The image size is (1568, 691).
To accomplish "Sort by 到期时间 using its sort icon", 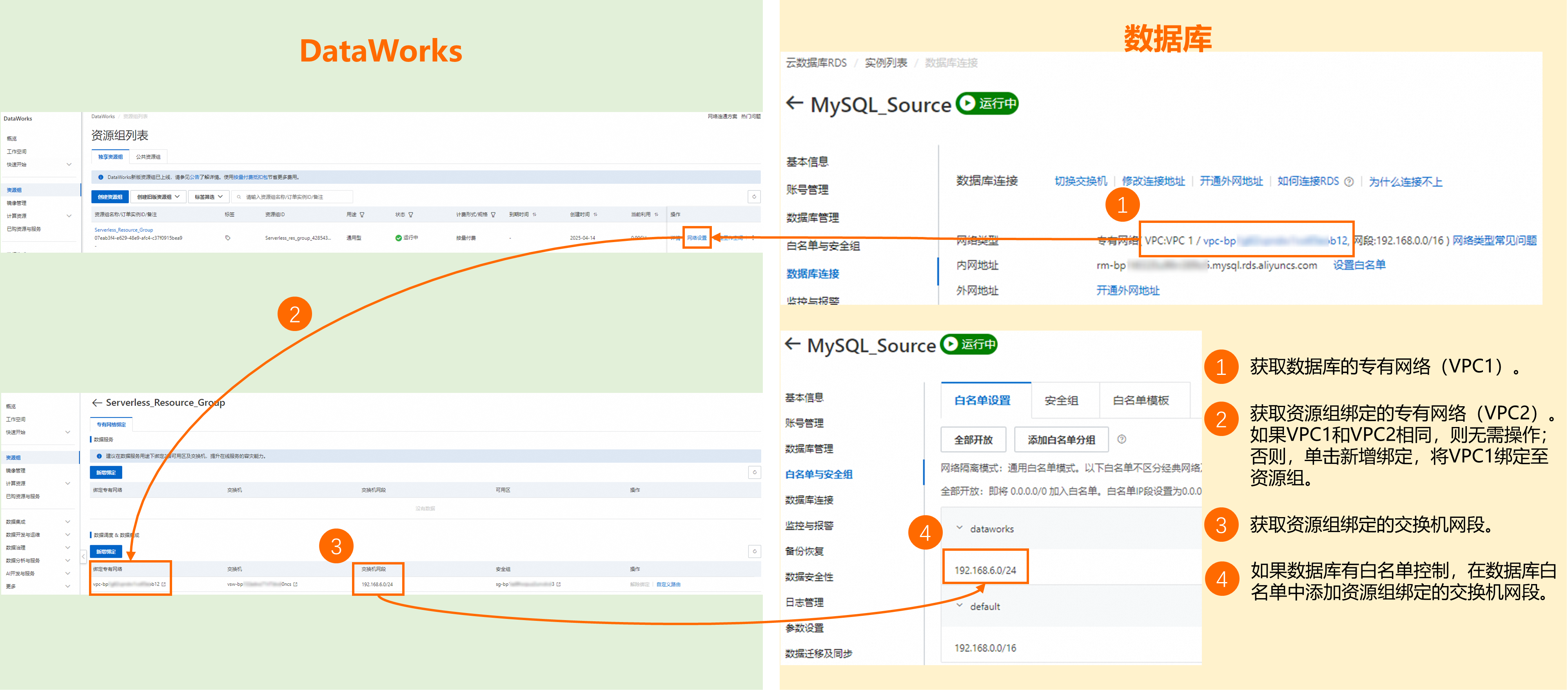I will click(534, 215).
